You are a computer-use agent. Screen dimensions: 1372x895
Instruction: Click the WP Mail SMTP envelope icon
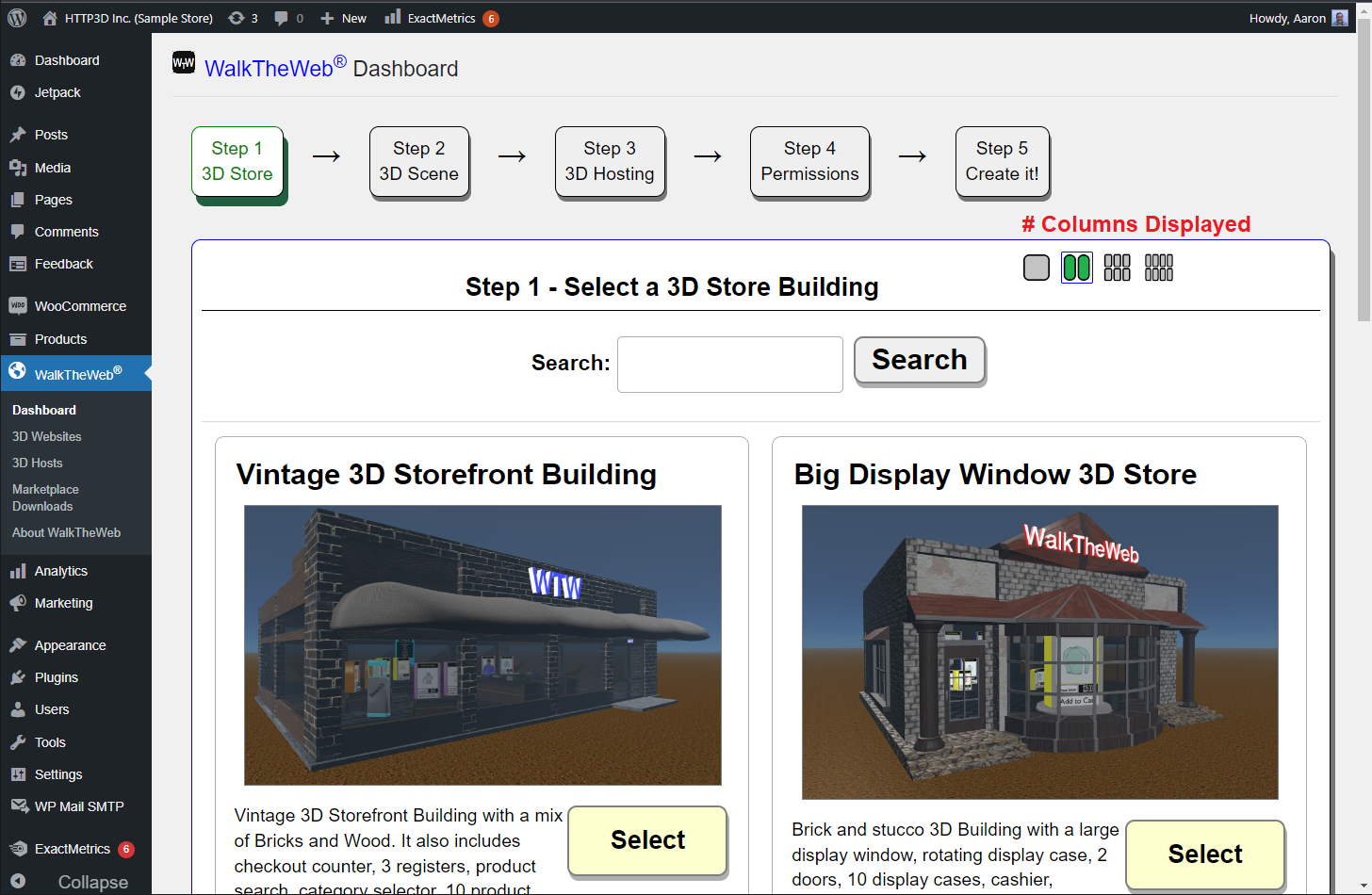click(18, 806)
